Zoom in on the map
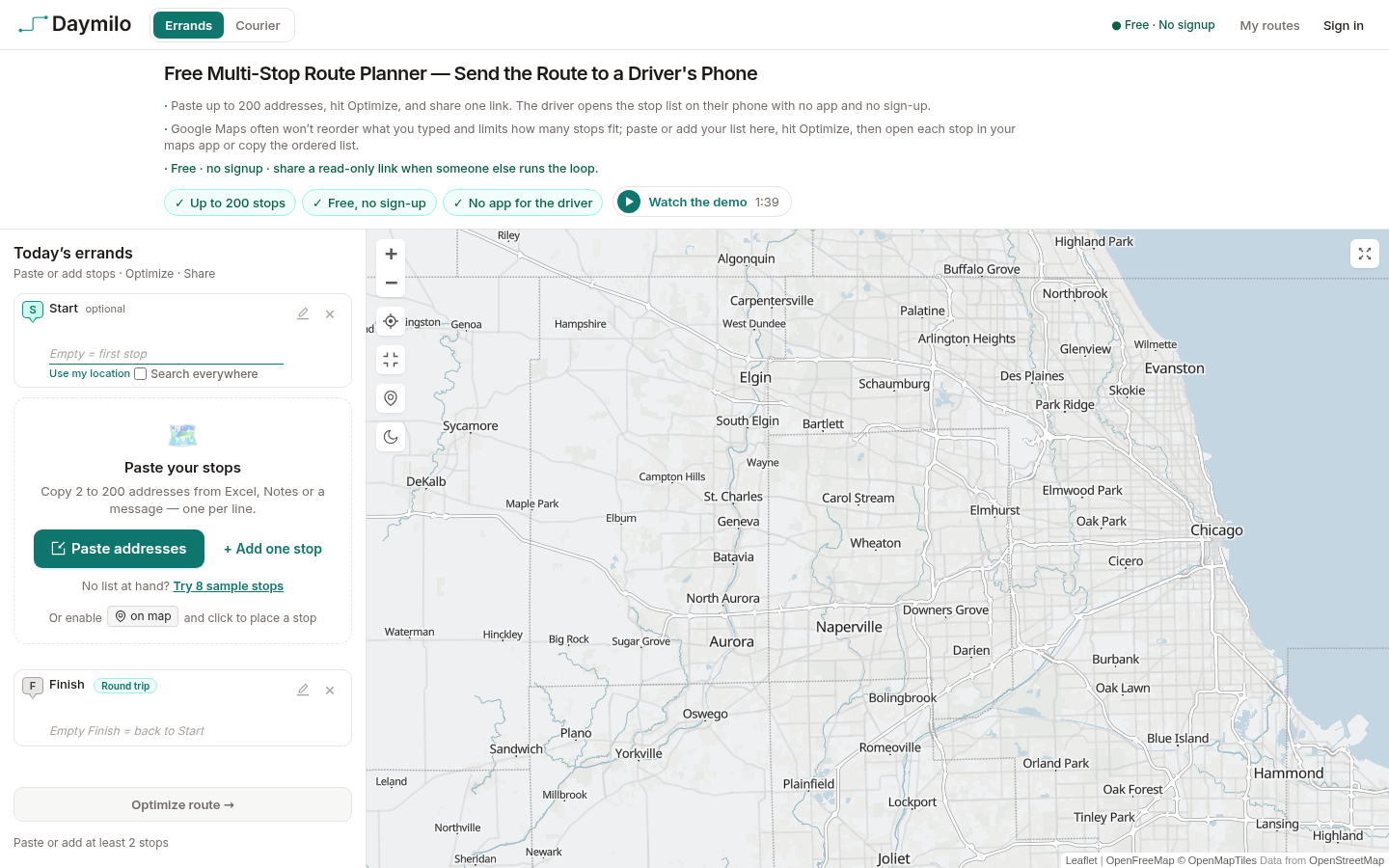 (391, 254)
